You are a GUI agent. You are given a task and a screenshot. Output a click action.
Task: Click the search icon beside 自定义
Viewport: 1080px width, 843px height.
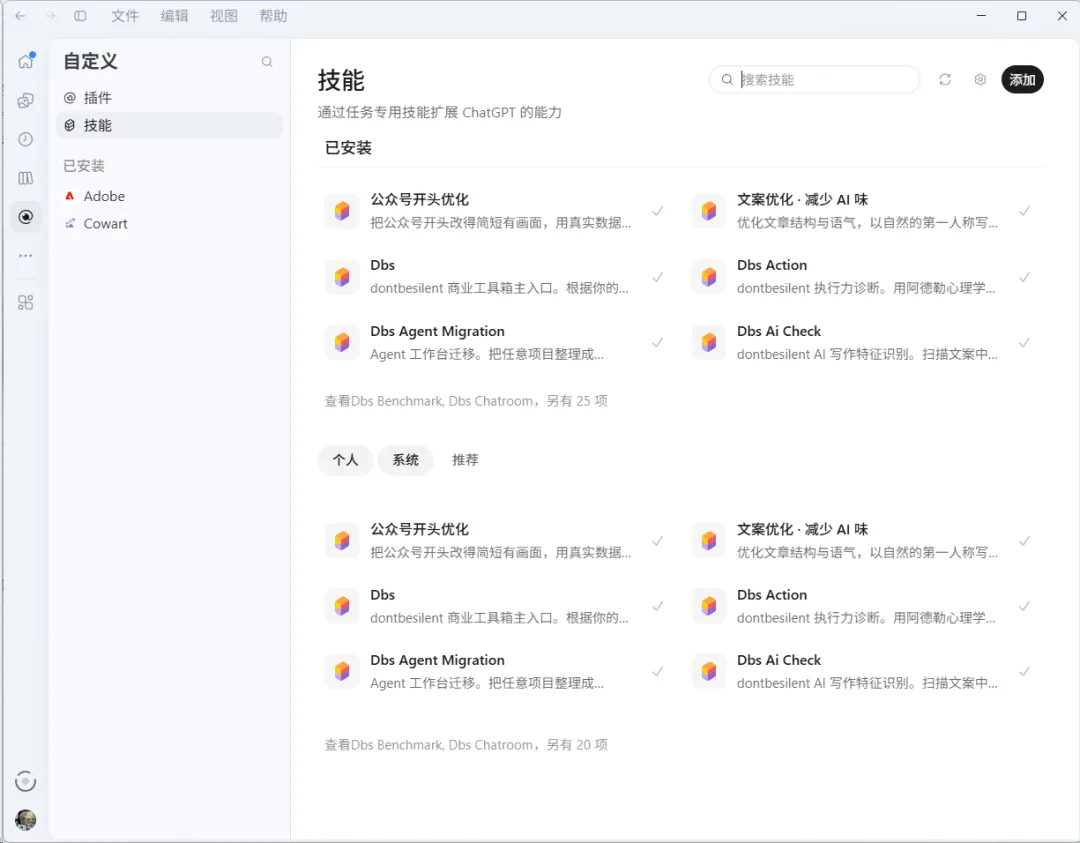[267, 62]
